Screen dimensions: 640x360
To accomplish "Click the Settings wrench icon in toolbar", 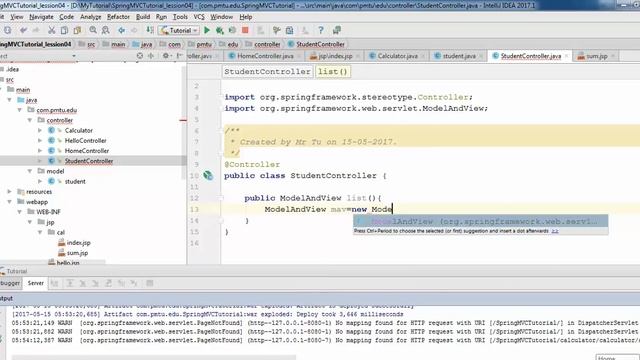I will [x=276, y=30].
